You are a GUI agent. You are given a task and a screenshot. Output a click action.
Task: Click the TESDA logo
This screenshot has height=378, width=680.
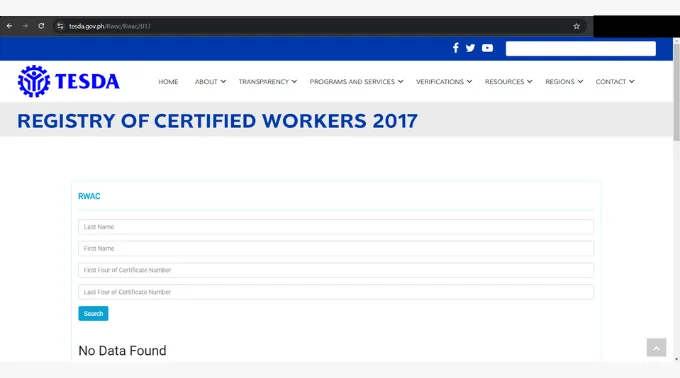(69, 81)
